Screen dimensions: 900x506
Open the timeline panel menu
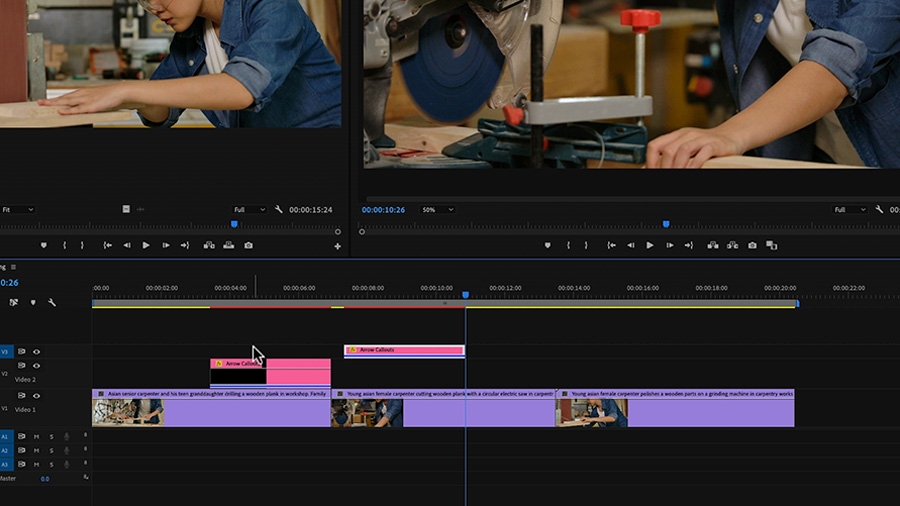(x=13, y=267)
